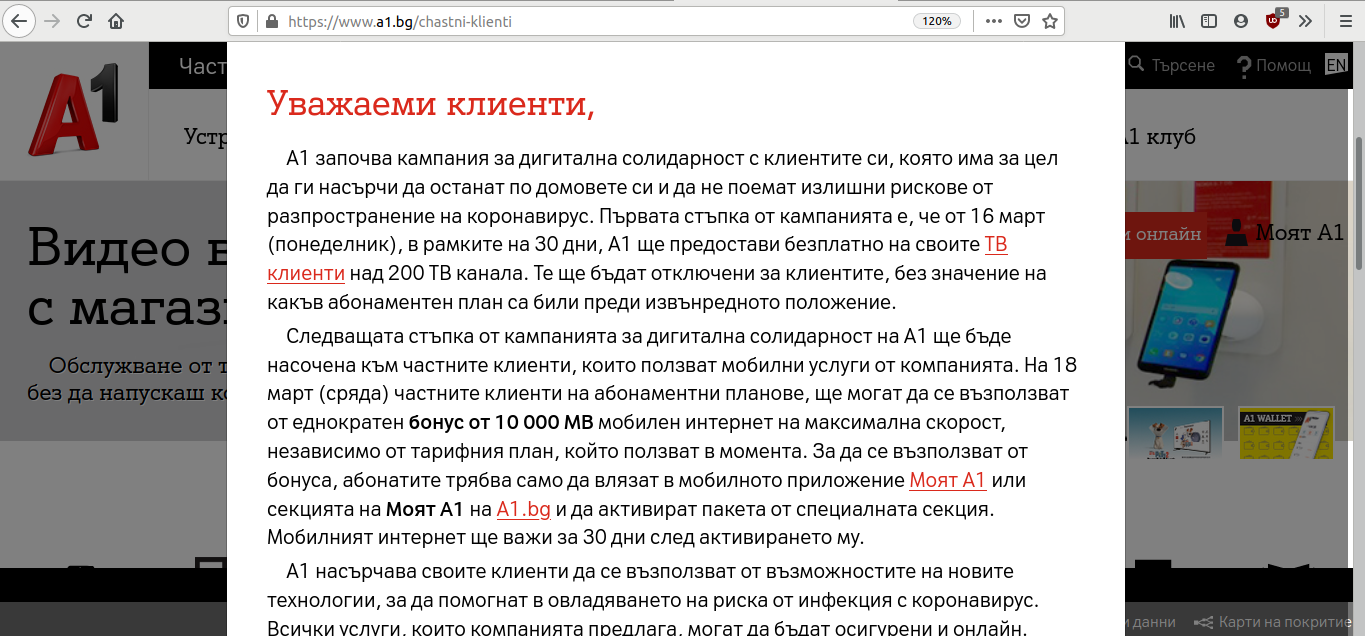Open Помощ help page
Viewport: 1365px width, 636px height.
(1274, 66)
